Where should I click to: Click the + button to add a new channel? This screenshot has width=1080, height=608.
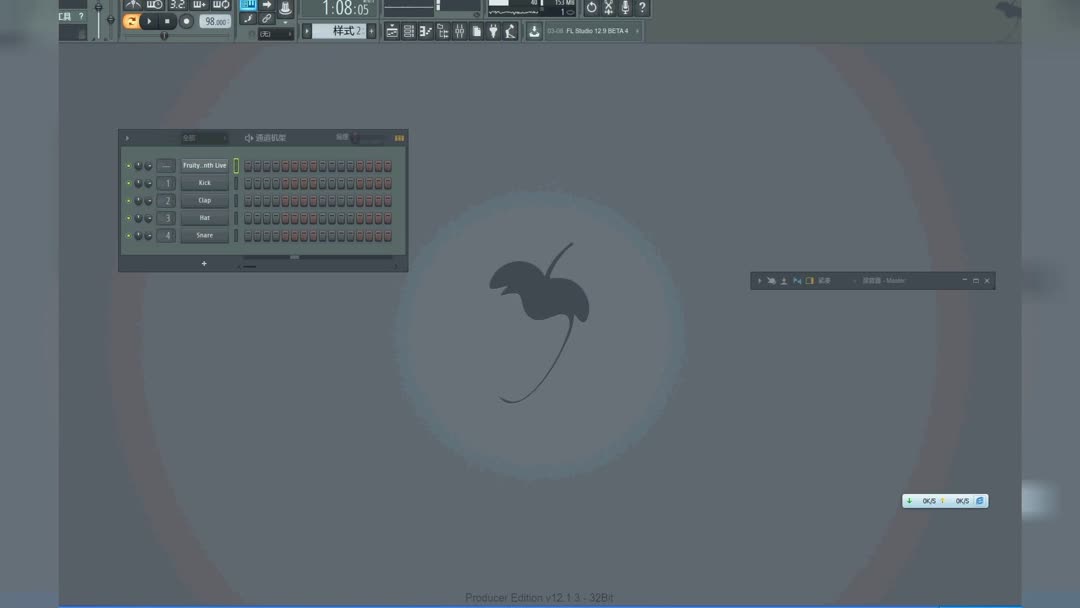pos(204,263)
